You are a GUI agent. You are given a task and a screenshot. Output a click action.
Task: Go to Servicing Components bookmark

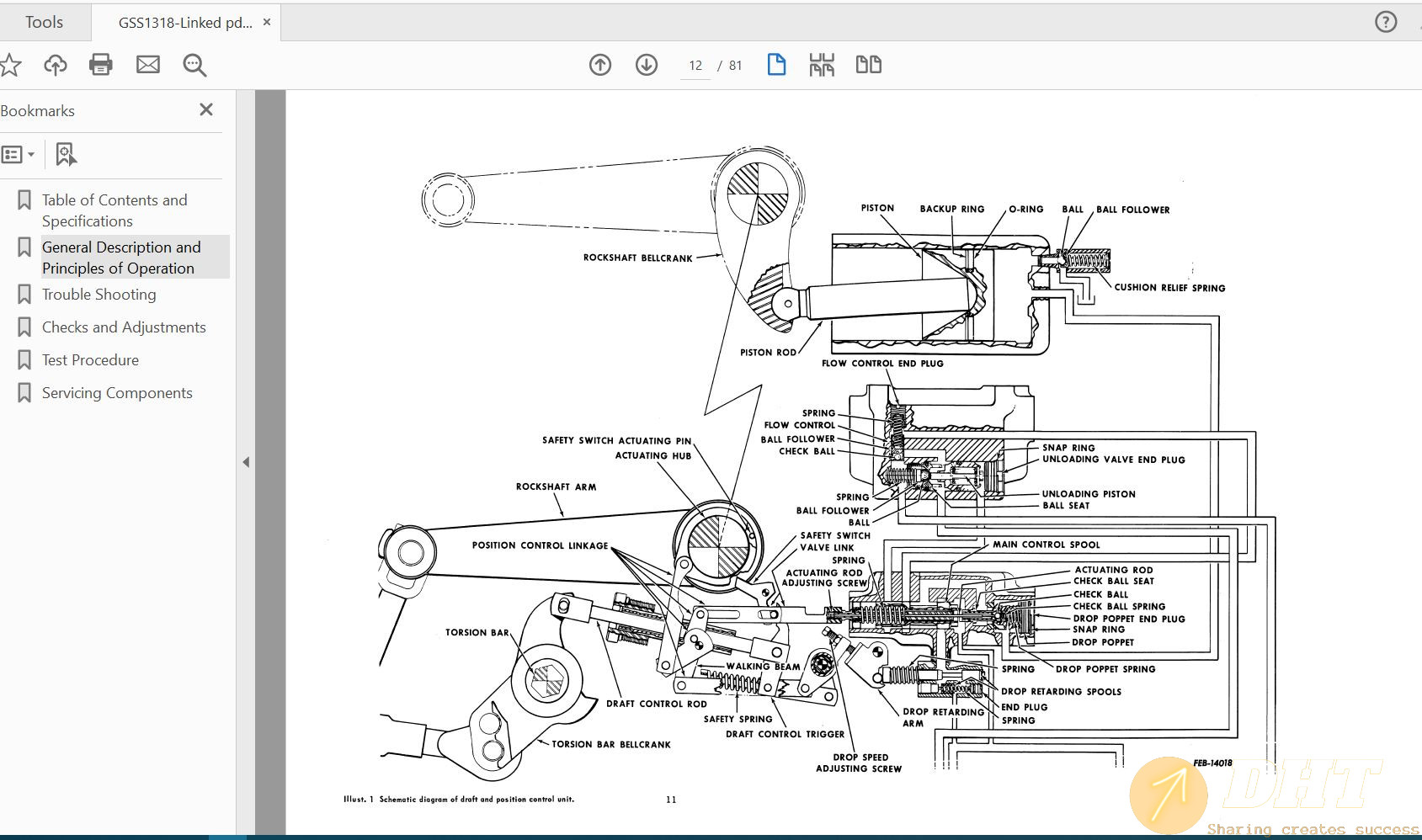click(x=117, y=393)
